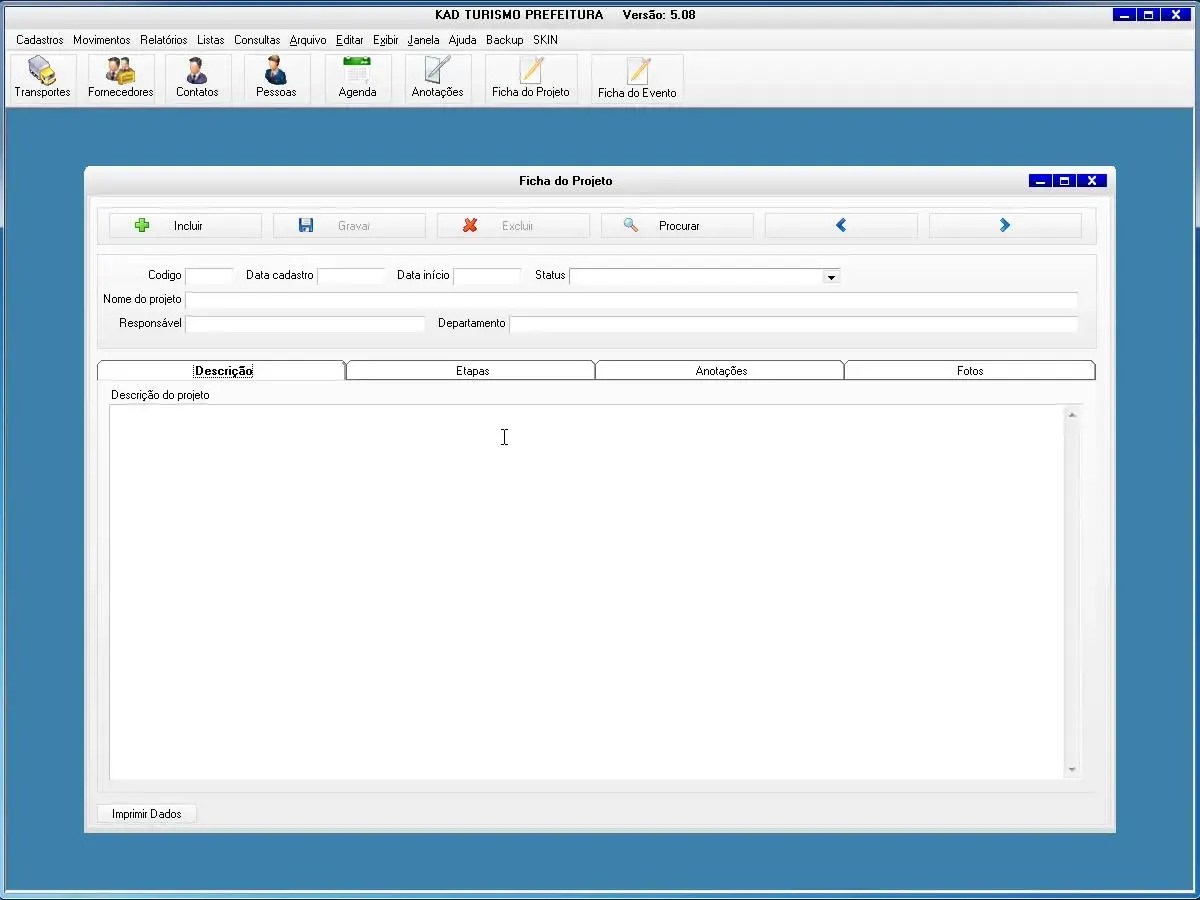Screen dimensions: 1200x900
Task: Open Ficha do Projeto toolbar icon
Action: tap(531, 78)
